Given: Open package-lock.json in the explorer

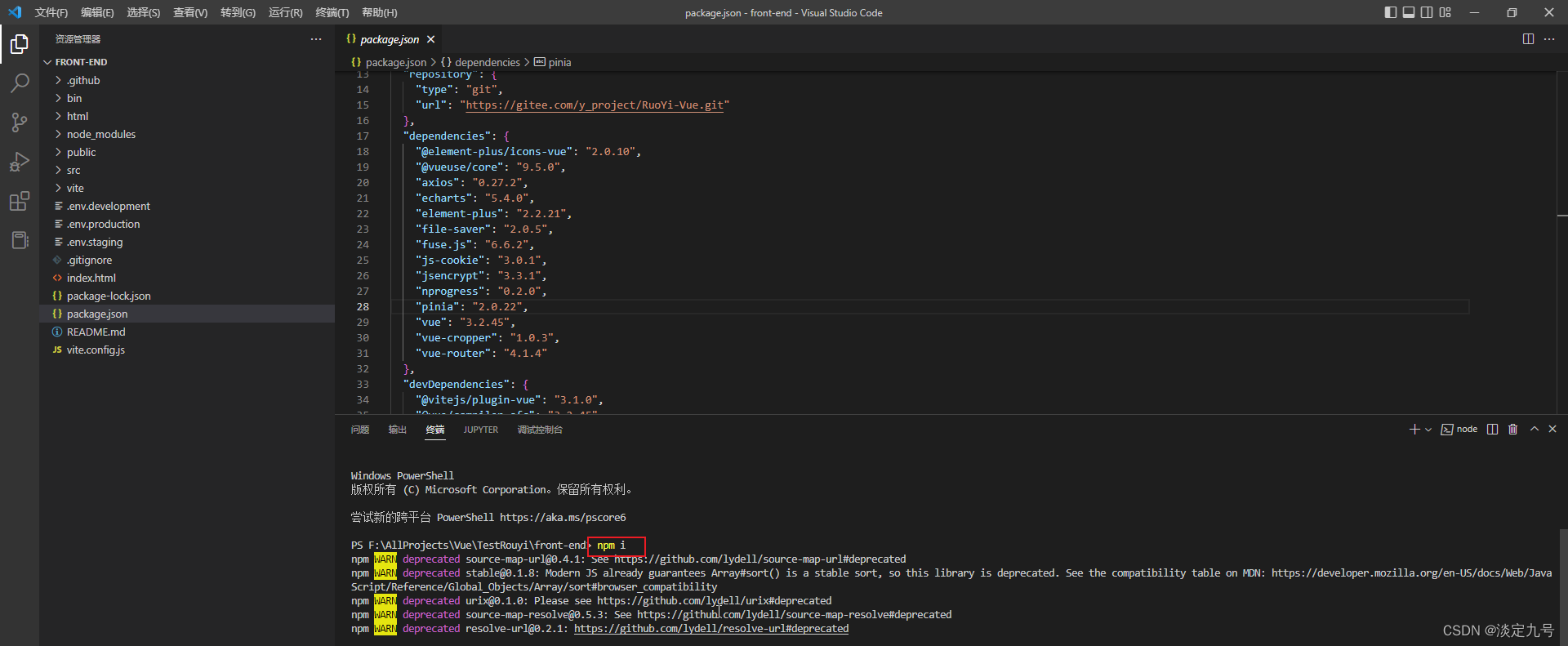Looking at the screenshot, I should [187, 296].
